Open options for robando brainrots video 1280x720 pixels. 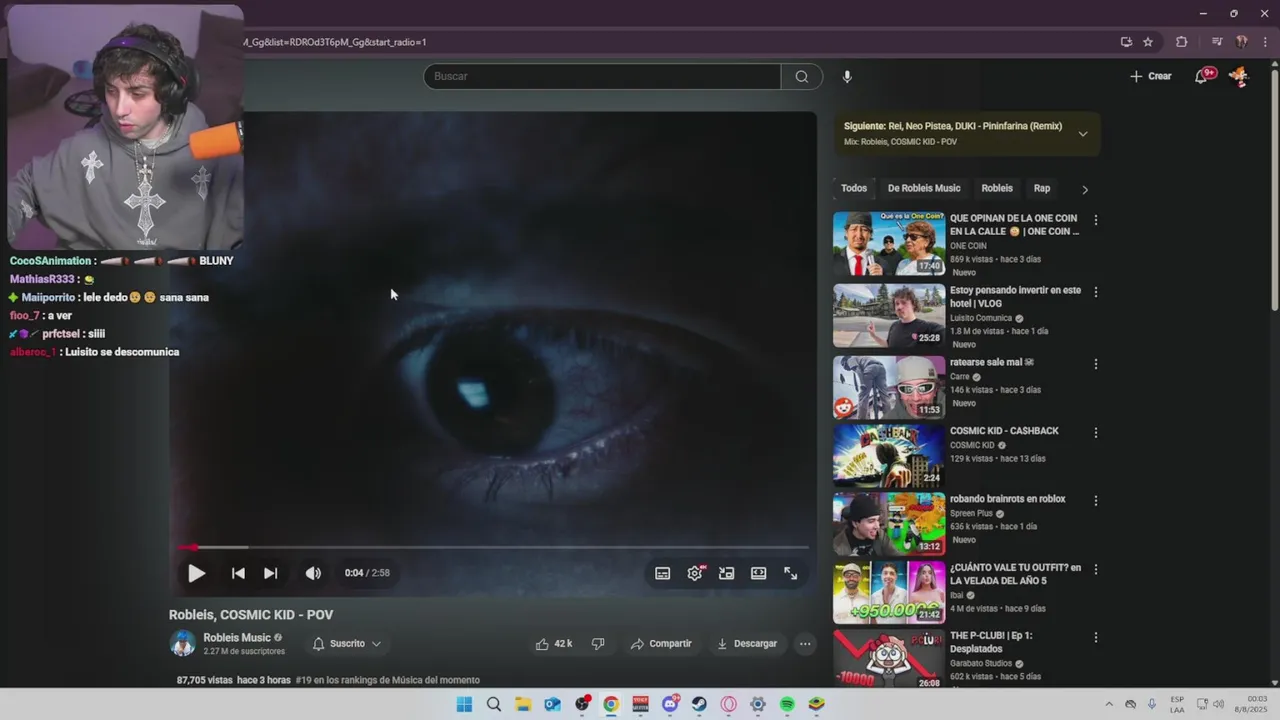[x=1095, y=501]
